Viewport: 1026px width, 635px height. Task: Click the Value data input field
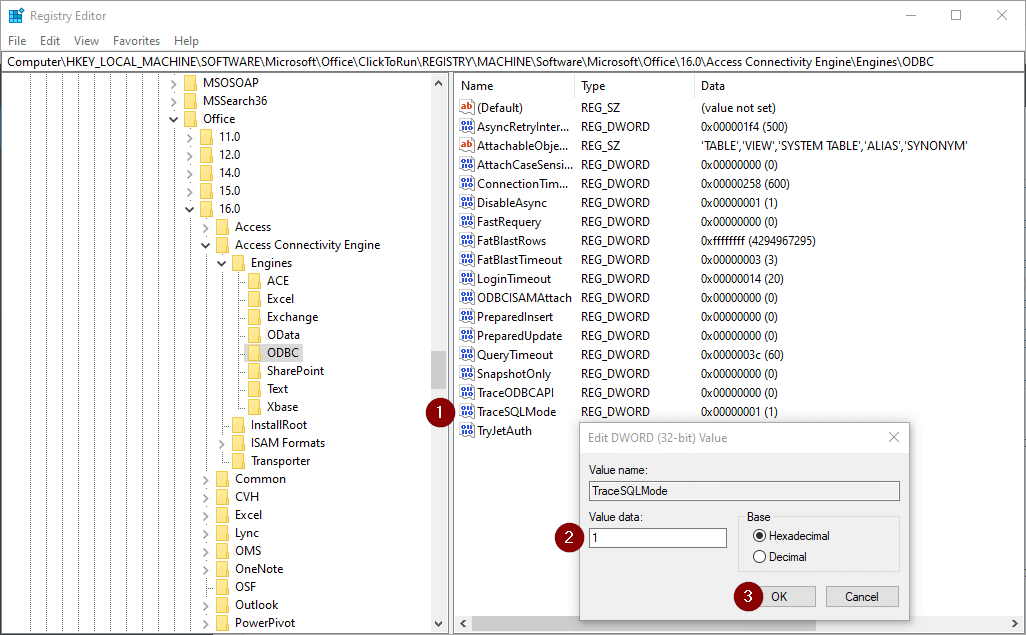click(658, 538)
